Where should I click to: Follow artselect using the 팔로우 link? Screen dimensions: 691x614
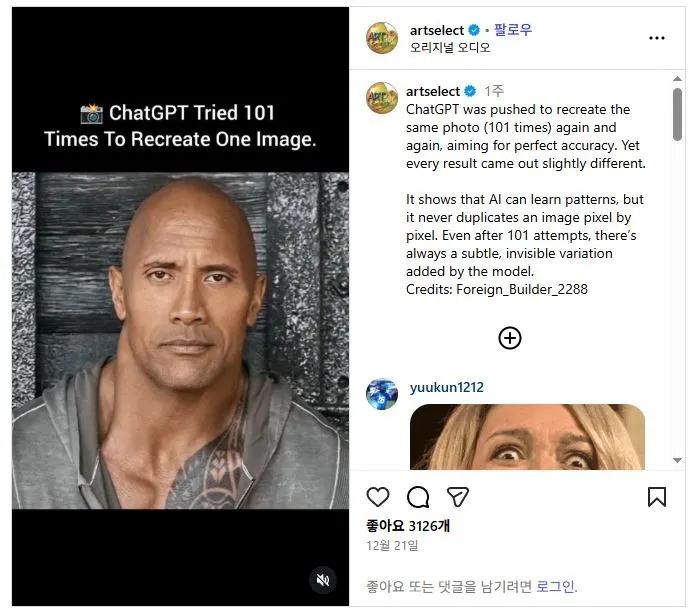[x=513, y=30]
